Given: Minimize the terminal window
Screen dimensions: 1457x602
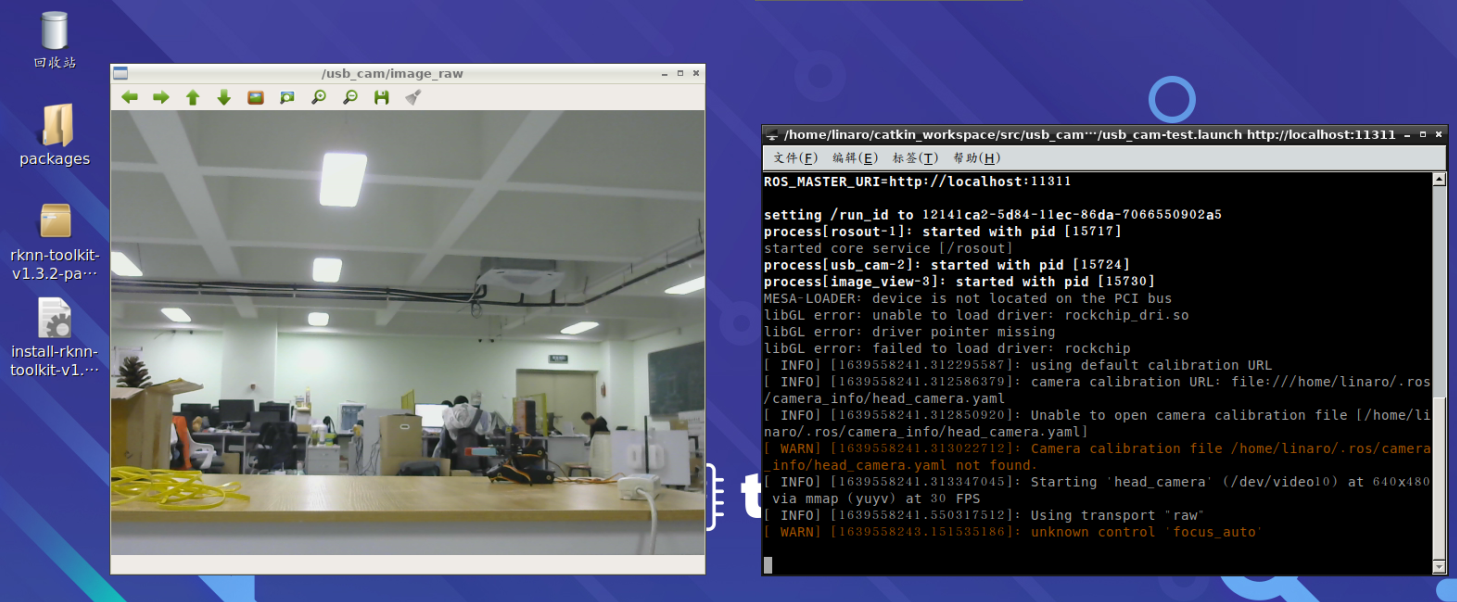Looking at the screenshot, I should (x=1408, y=134).
